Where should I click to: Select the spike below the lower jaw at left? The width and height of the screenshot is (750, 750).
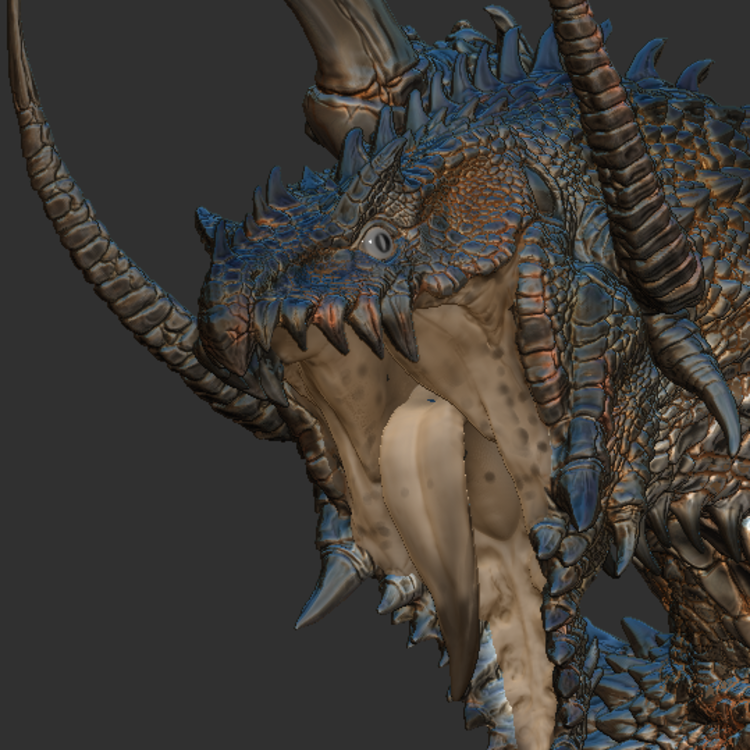[x=330, y=590]
